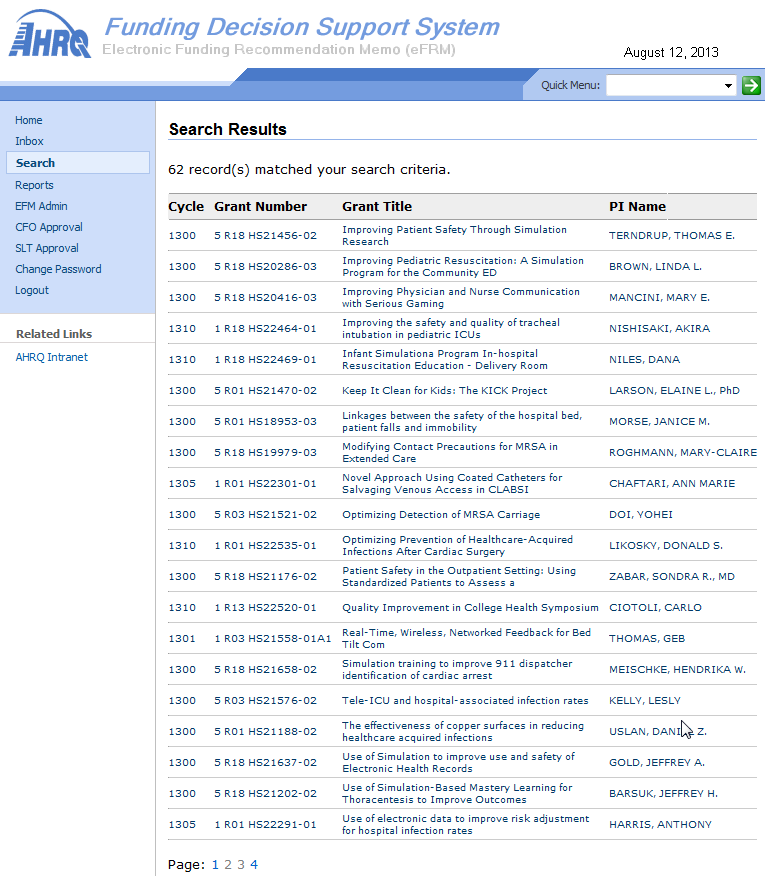Image resolution: width=765 pixels, height=876 pixels.
Task: Open grant 1 R01 HS22301-01
Action: point(265,484)
